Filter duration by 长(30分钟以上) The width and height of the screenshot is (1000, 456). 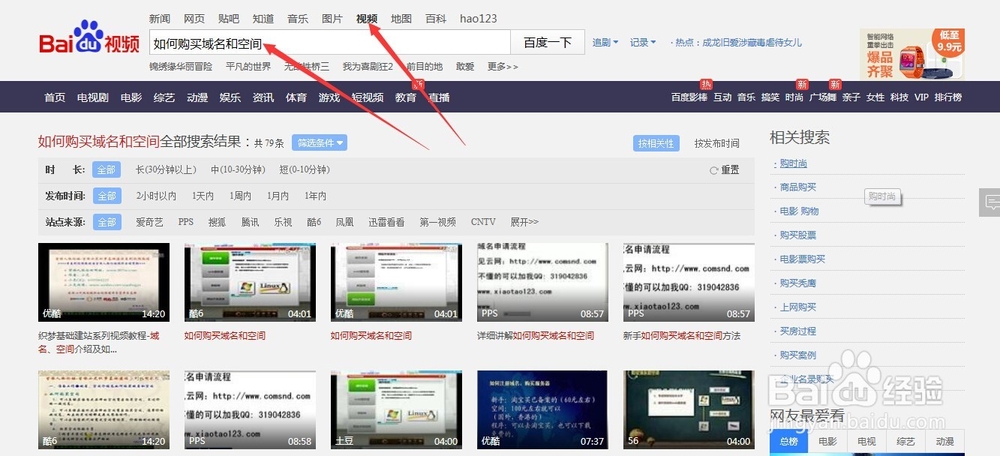(x=166, y=170)
